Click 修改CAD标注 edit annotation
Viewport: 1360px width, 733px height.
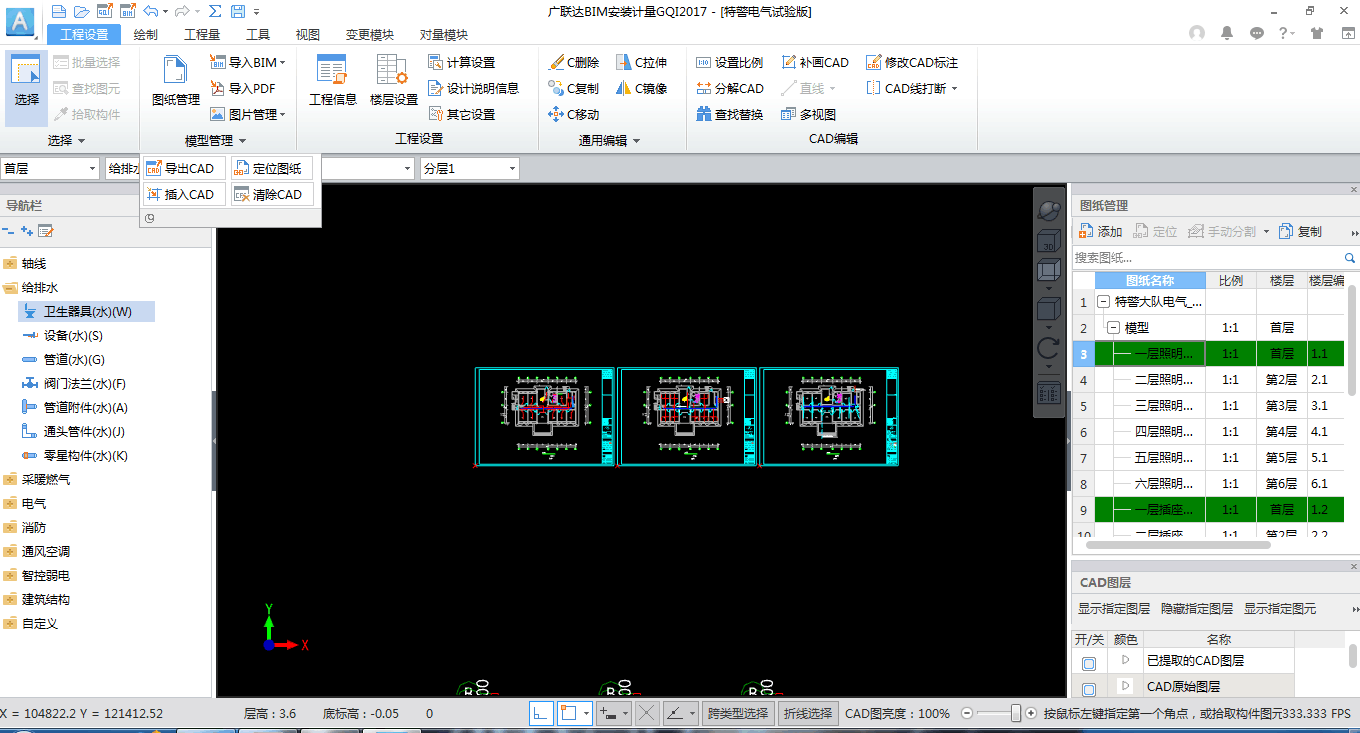912,62
